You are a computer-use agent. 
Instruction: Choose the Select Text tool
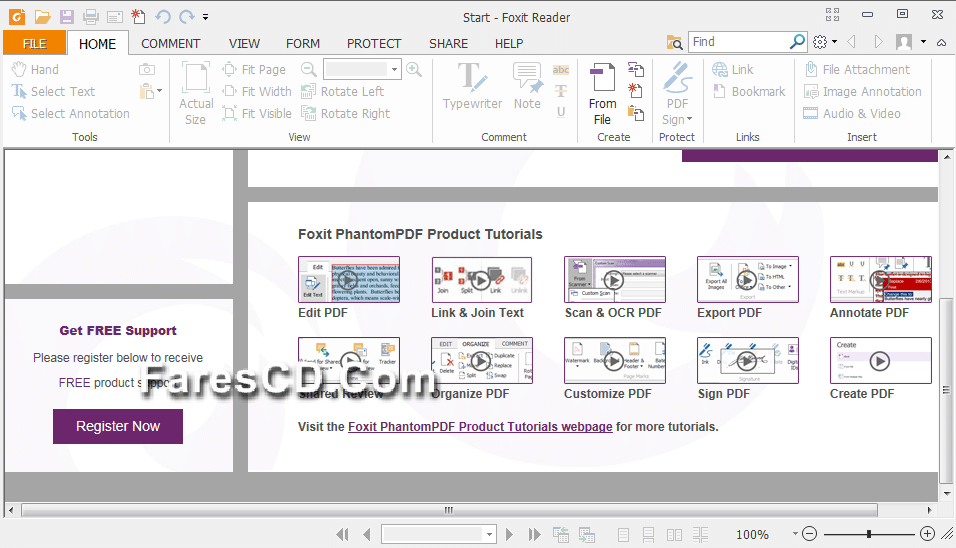pos(54,91)
